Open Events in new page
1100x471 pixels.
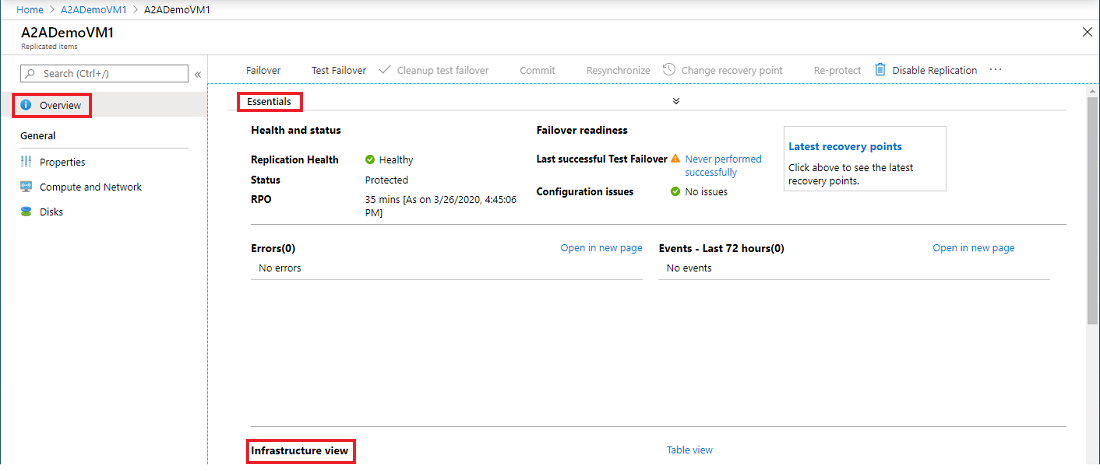(x=973, y=248)
